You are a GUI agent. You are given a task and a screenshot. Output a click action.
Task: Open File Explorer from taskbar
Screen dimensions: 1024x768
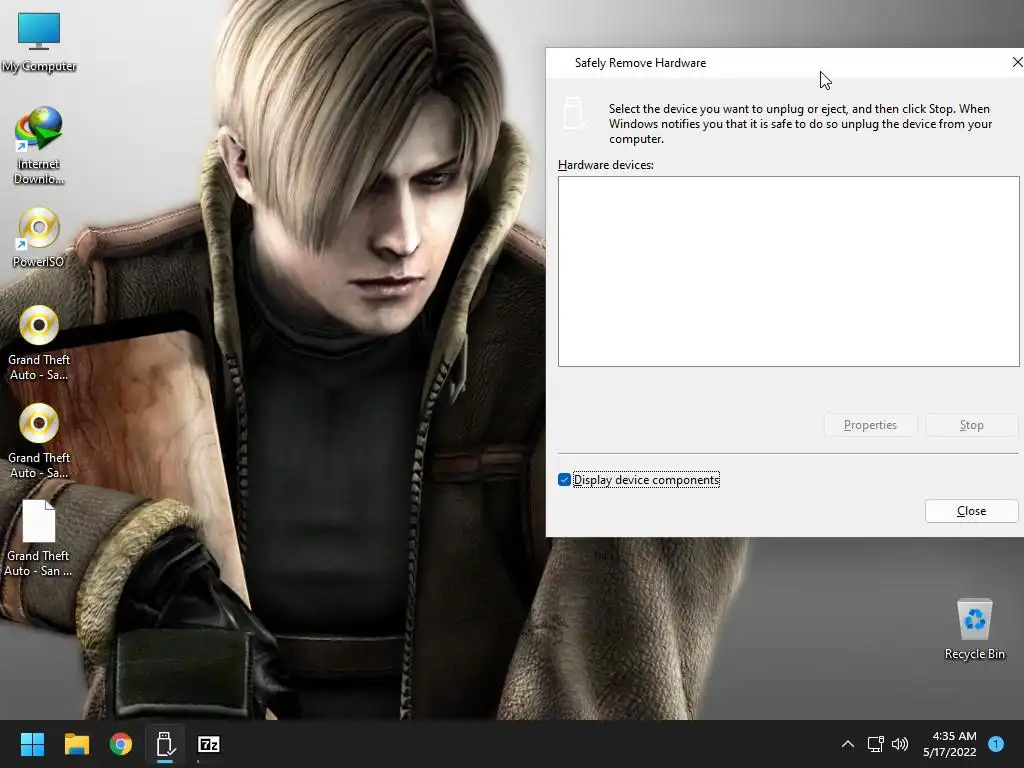tap(76, 744)
